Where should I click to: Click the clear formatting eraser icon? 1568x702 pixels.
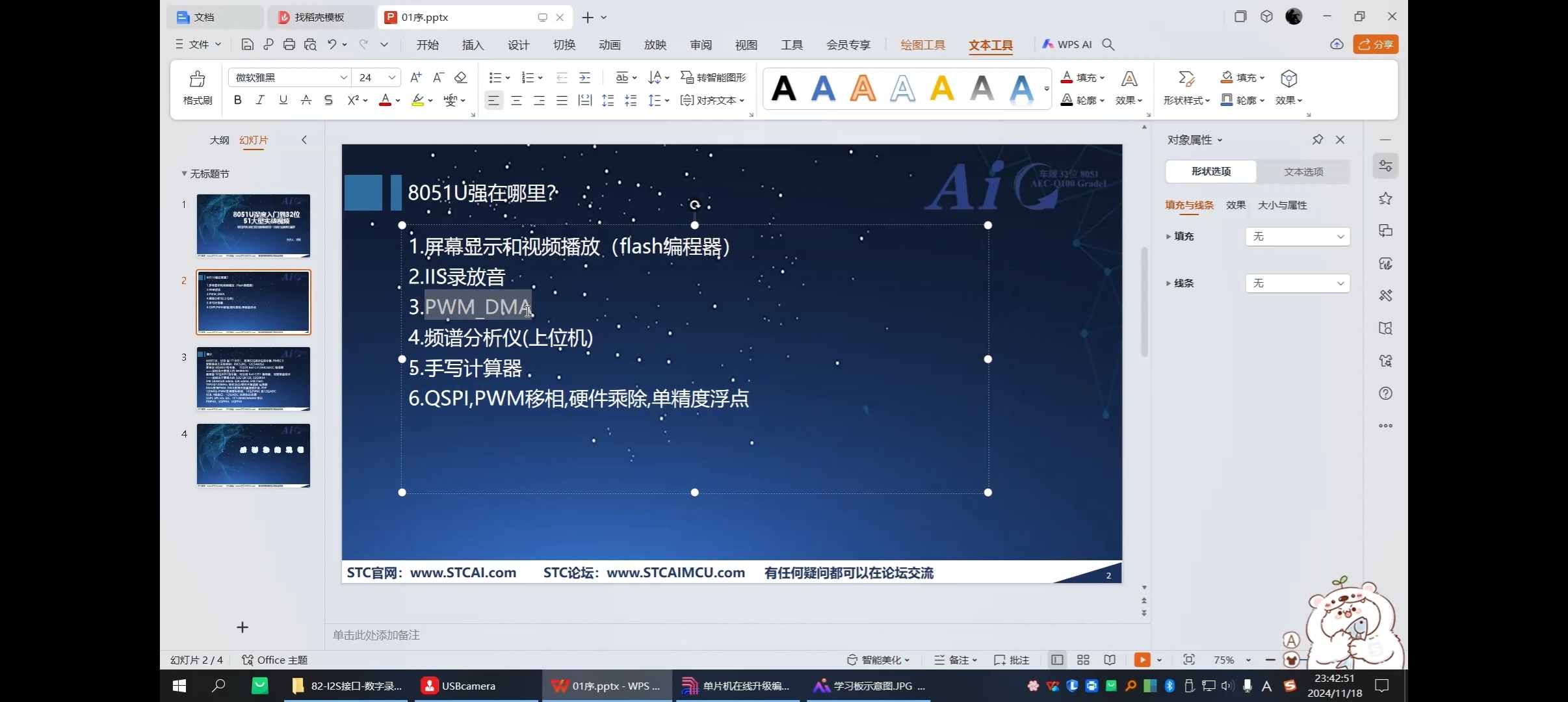461,77
